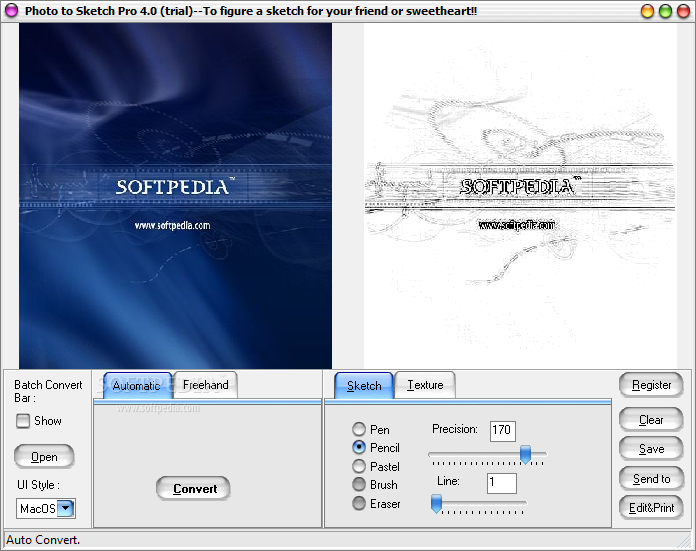The width and height of the screenshot is (696, 551).
Task: Click the Clear button
Action: 651,420
